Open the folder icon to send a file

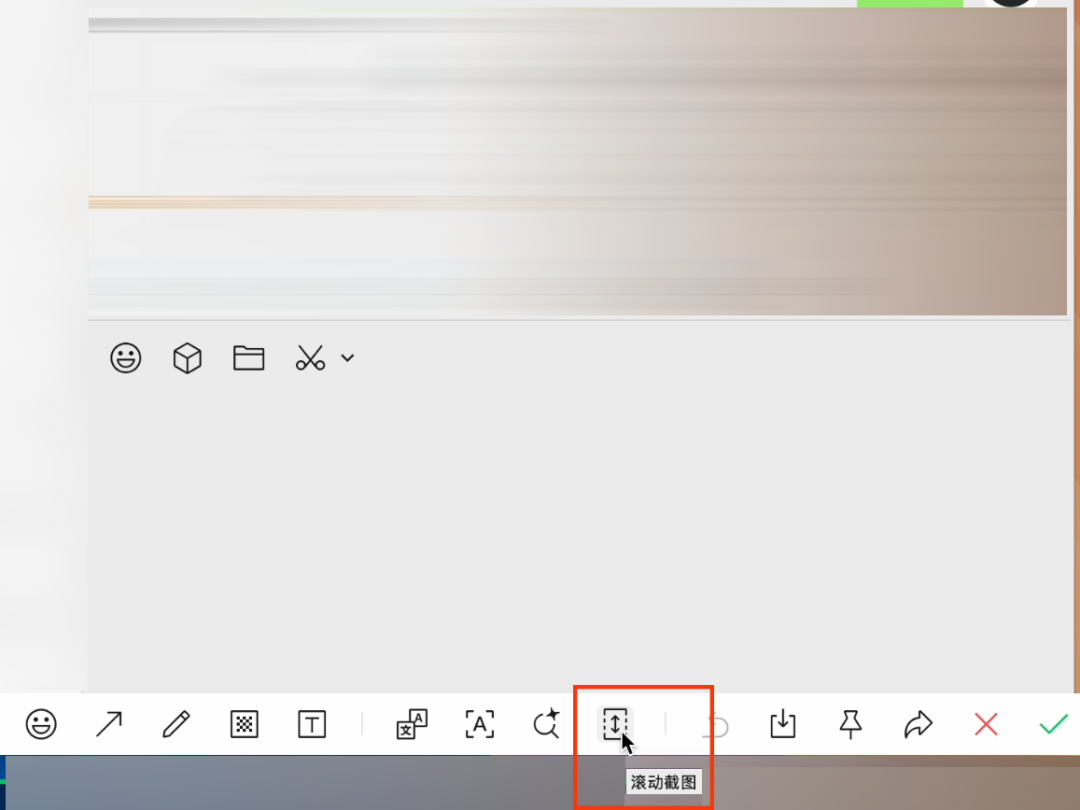coord(249,358)
